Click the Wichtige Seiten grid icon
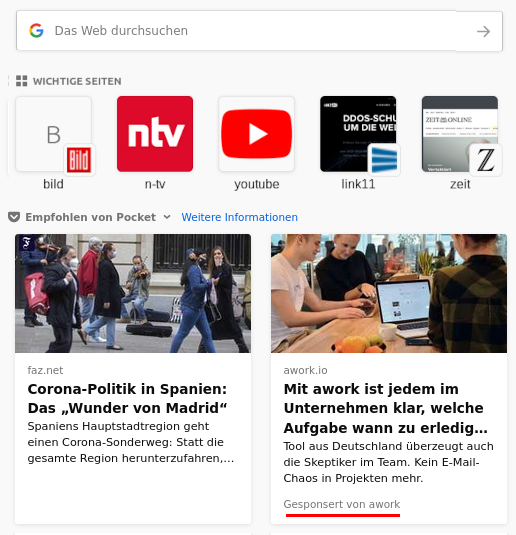Viewport: 516px width, 535px height. point(22,81)
